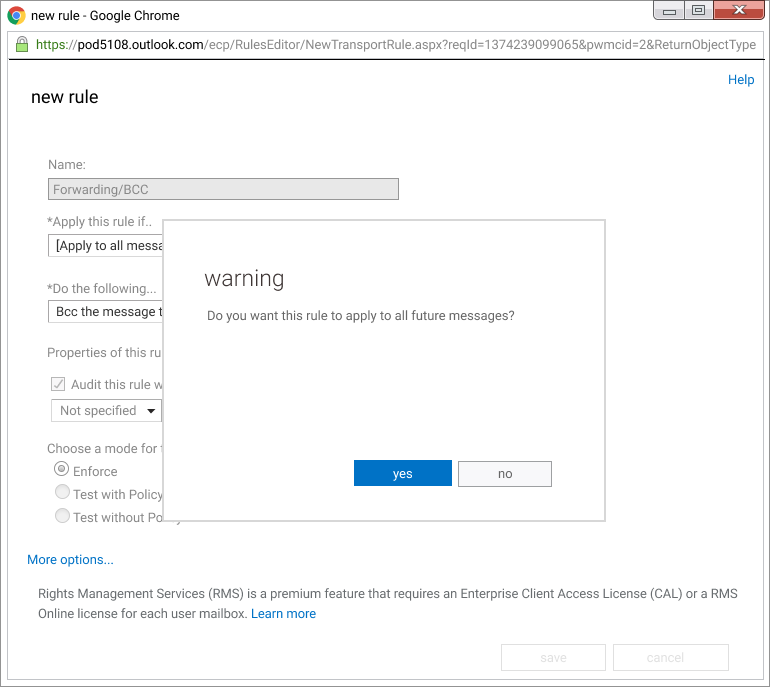
Task: Click the Chrome logo in the title bar
Action: (x=16, y=15)
